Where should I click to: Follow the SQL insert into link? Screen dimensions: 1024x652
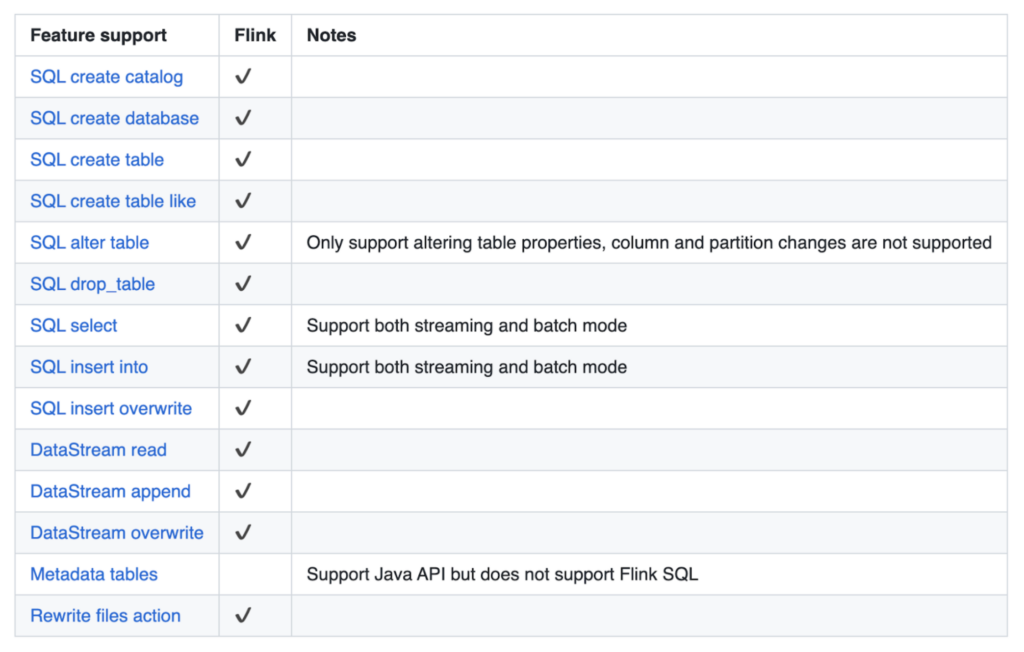[89, 367]
